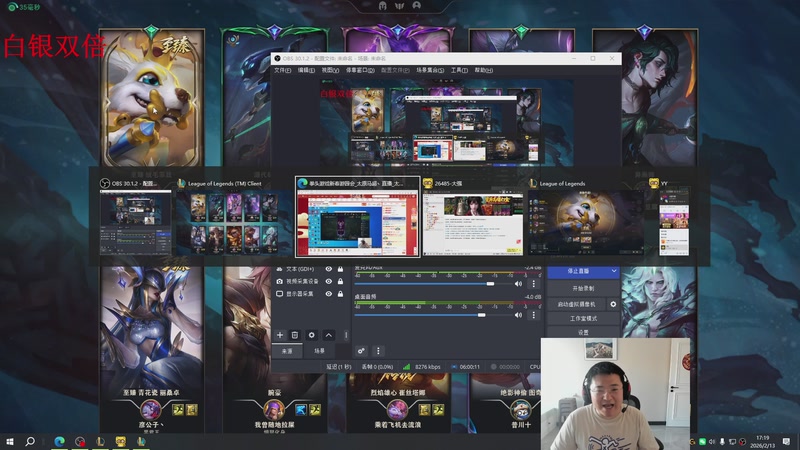Toggle lock on 视频采集设备 source
The width and height of the screenshot is (800, 450).
click(340, 281)
